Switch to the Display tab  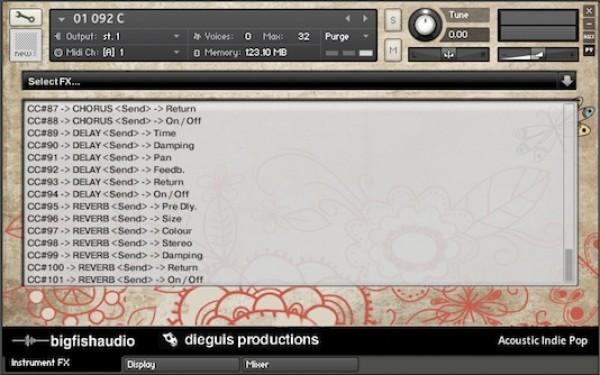click(181, 364)
